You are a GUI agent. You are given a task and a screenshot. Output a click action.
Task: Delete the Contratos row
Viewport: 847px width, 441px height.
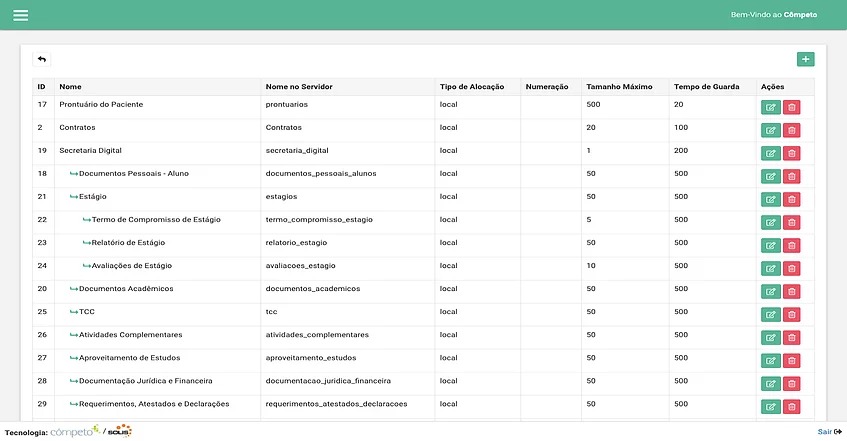[792, 130]
